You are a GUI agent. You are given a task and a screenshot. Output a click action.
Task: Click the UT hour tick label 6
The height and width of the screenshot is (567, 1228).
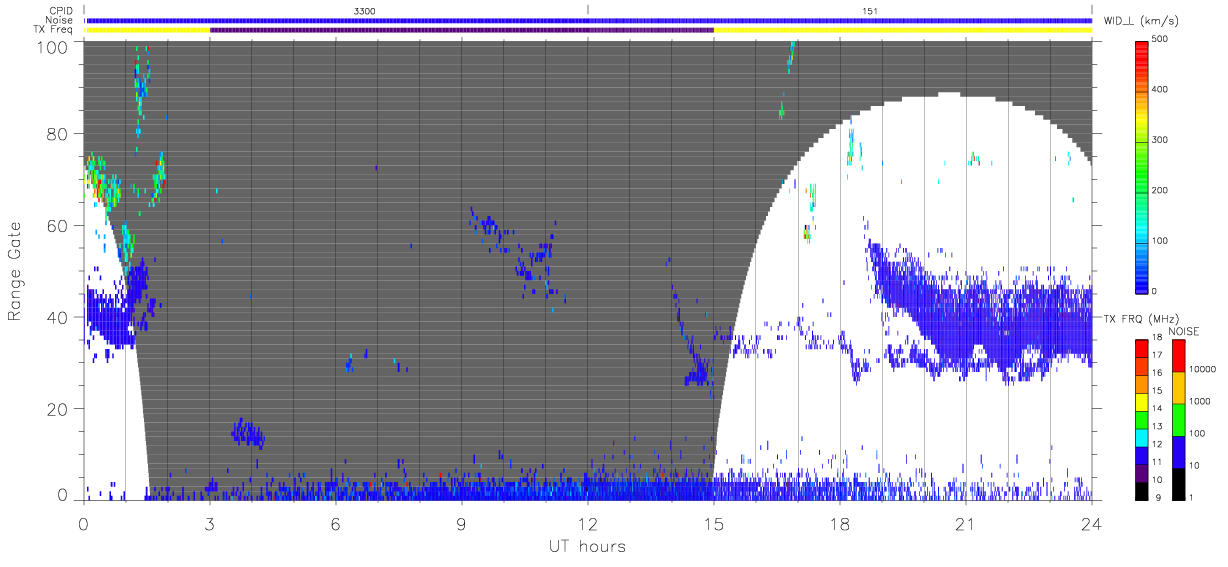tap(336, 523)
